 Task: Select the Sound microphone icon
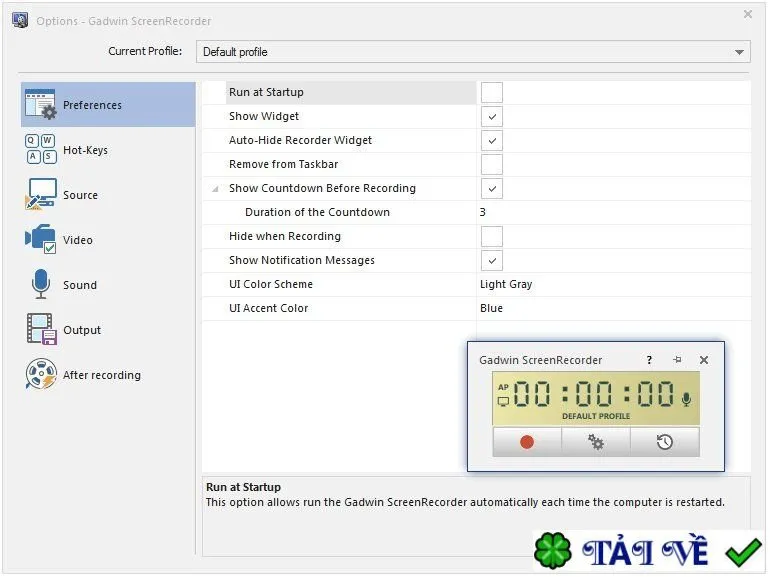pyautogui.click(x=41, y=284)
